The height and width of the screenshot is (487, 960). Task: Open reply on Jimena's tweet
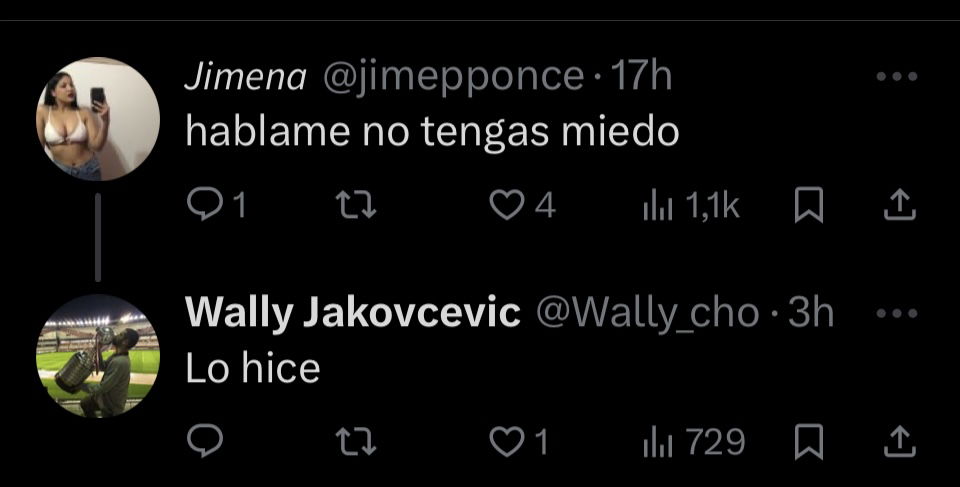[x=216, y=205]
